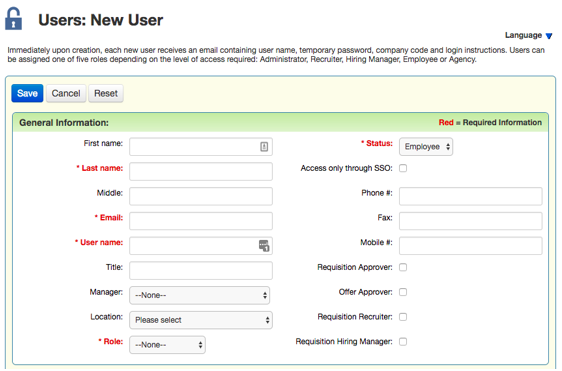Click the Users: New User heading
Image resolution: width=562 pixels, height=371 pixels.
point(101,20)
